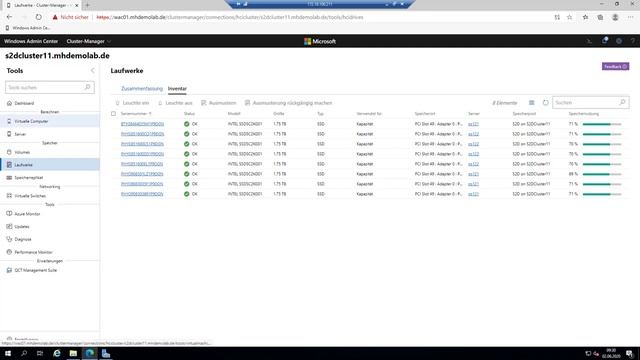Viewport: 640px width, 360px height.
Task: Sort by the Modell column header
Action: [x=234, y=113]
